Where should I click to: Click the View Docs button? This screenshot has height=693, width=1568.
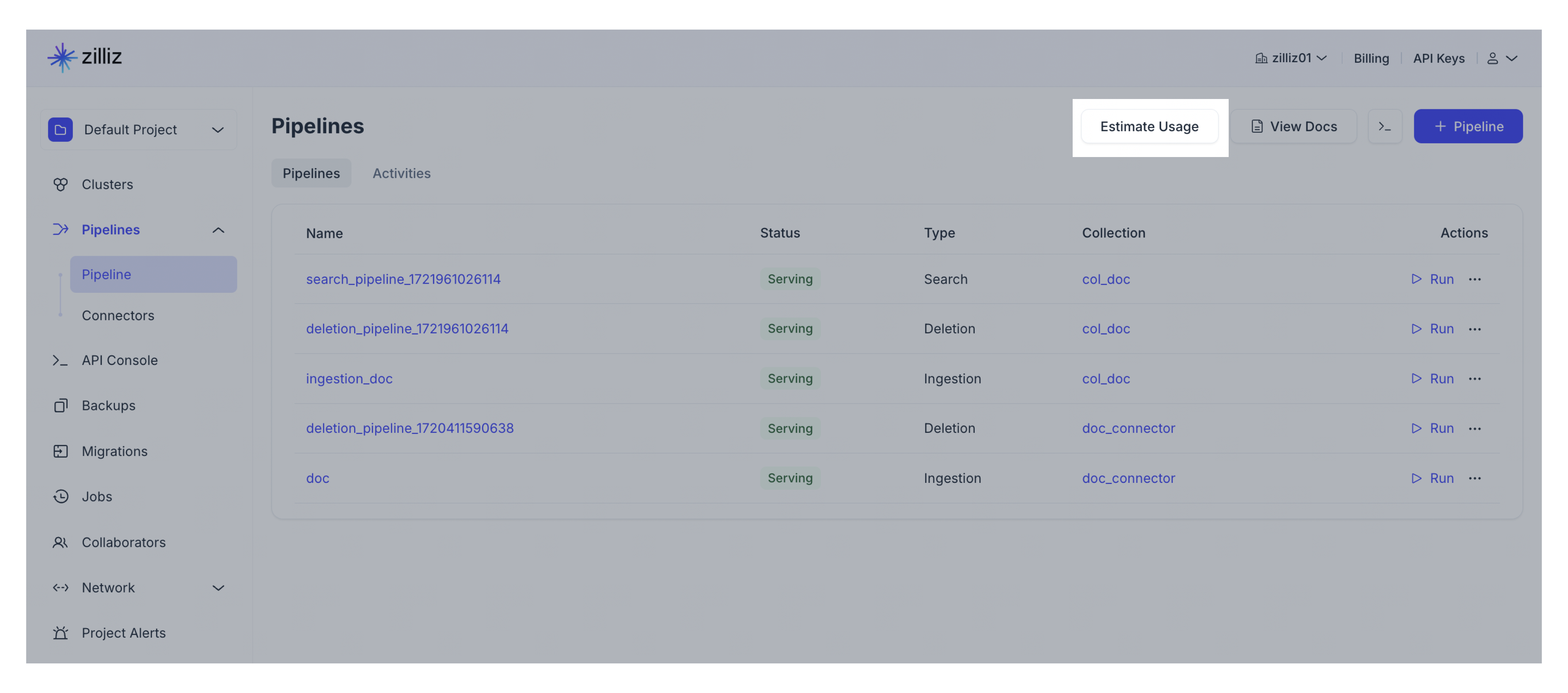pos(1294,127)
